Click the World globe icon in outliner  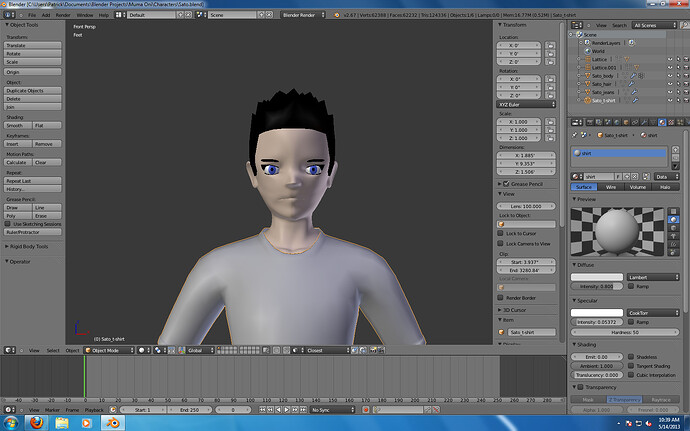pyautogui.click(x=587, y=51)
